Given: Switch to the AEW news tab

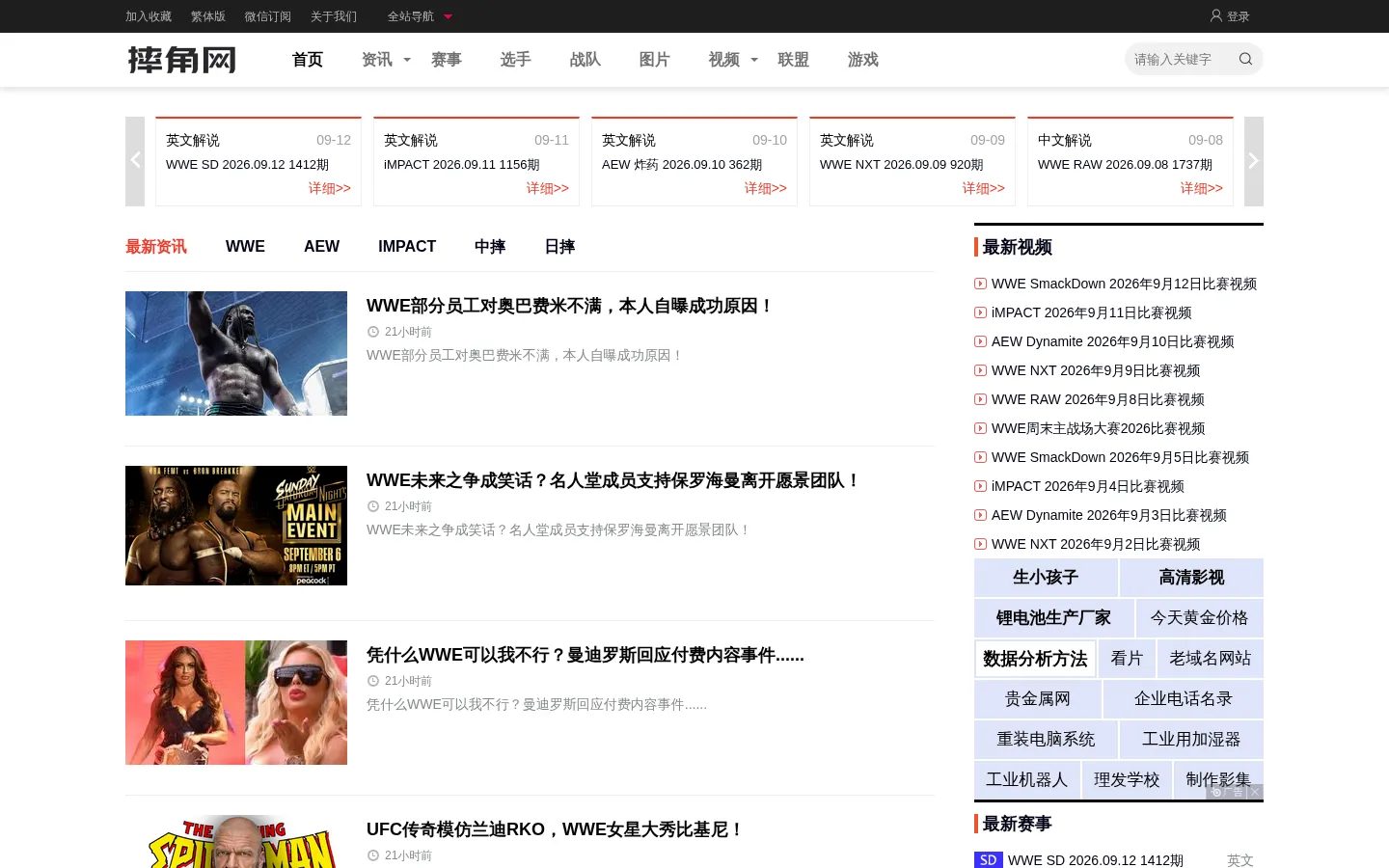Looking at the screenshot, I should point(321,247).
